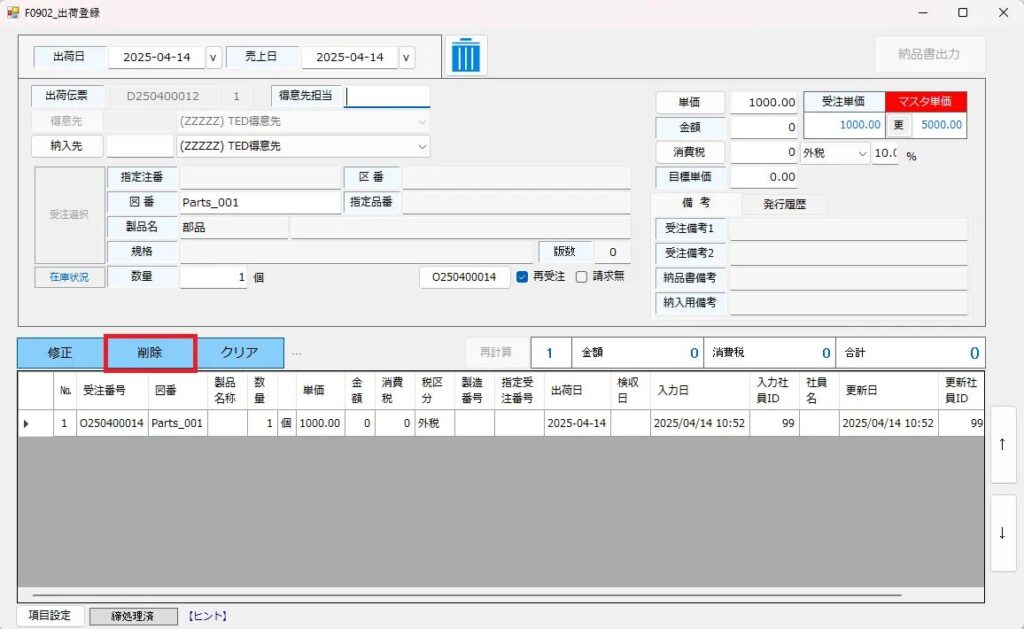Click the 金額 amount input field

pyautogui.click(x=763, y=127)
